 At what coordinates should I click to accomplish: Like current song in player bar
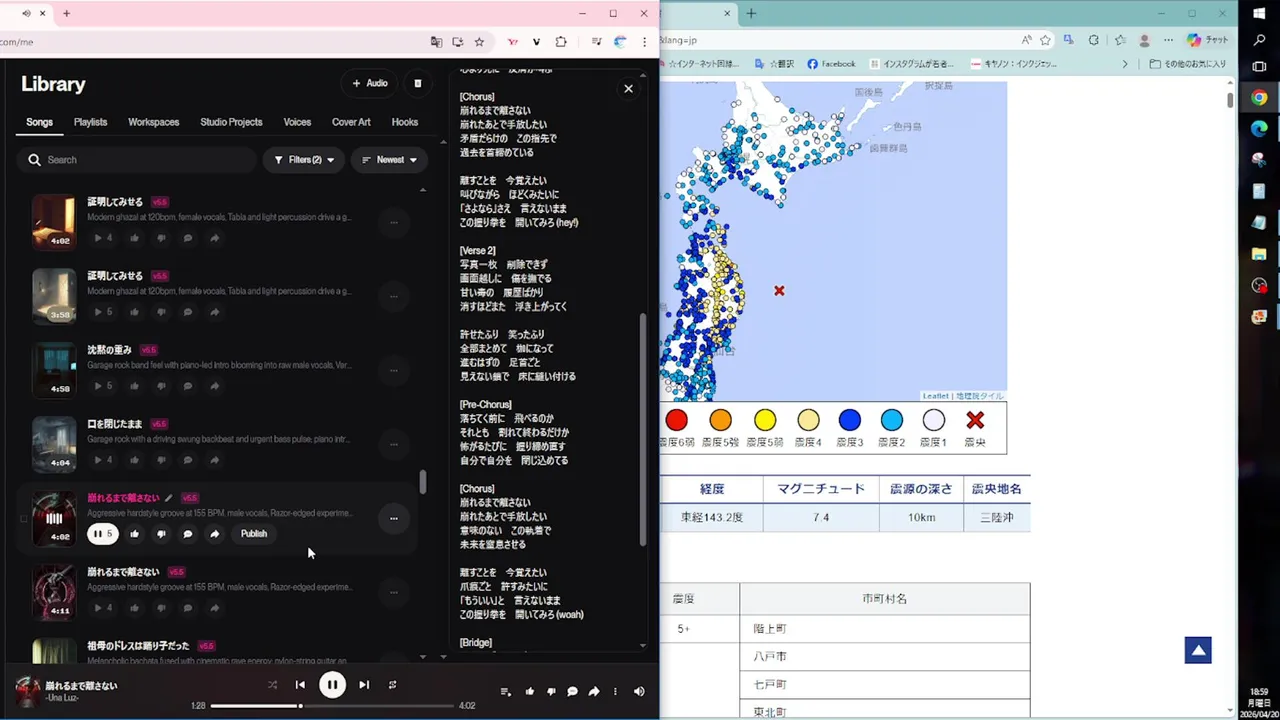[x=529, y=691]
